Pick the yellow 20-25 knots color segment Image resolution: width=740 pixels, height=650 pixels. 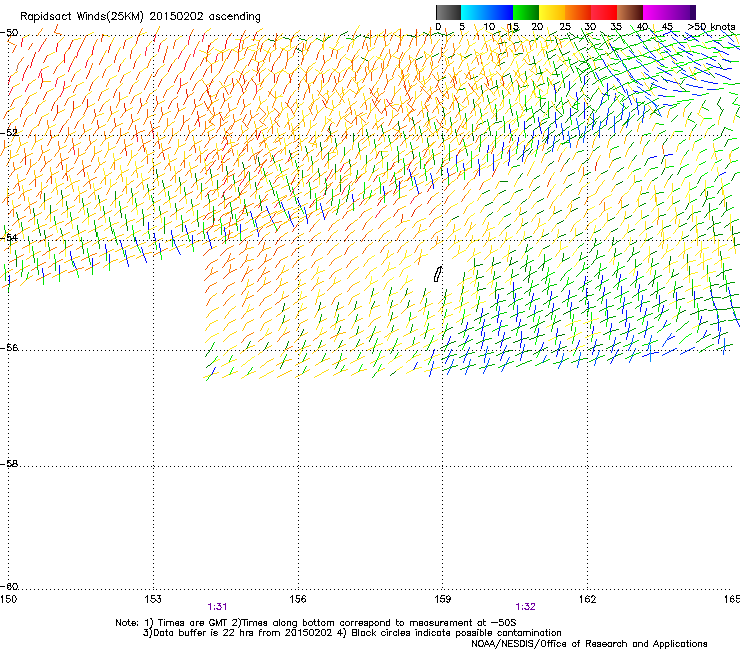tap(552, 12)
